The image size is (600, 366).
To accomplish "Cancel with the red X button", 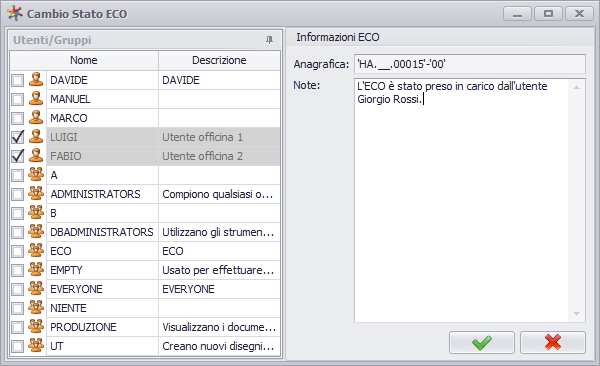I will point(553,342).
